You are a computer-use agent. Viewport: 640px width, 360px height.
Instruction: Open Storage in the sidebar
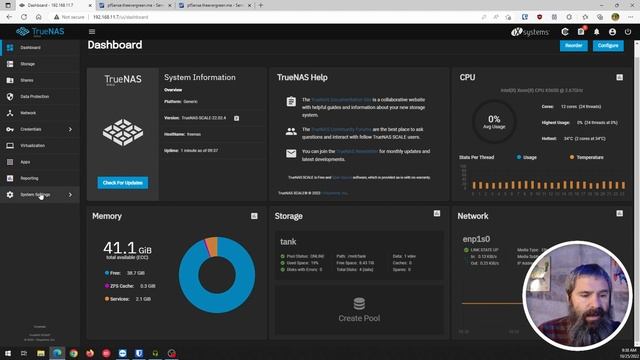tap(40, 64)
